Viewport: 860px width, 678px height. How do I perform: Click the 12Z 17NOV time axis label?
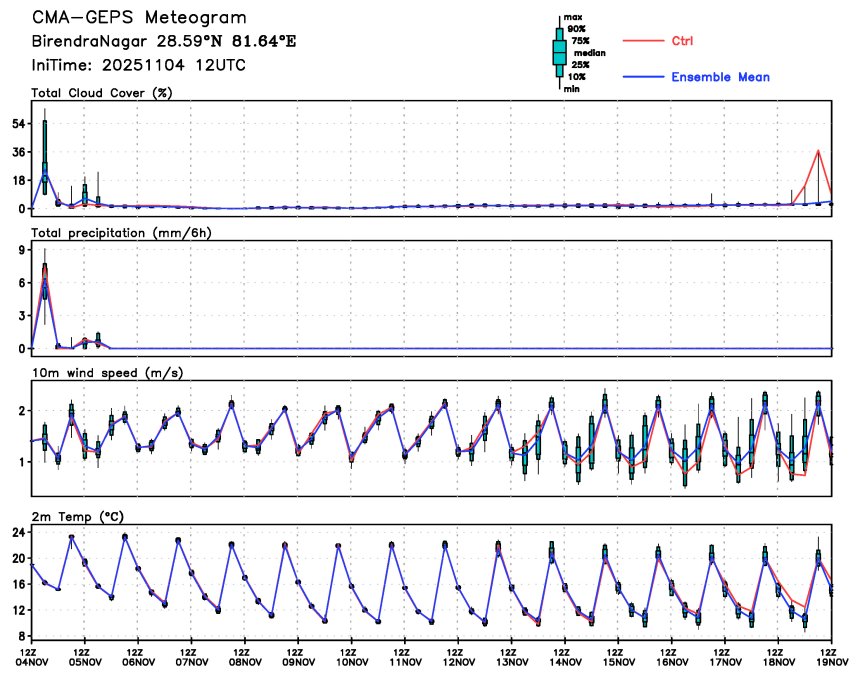725,657
